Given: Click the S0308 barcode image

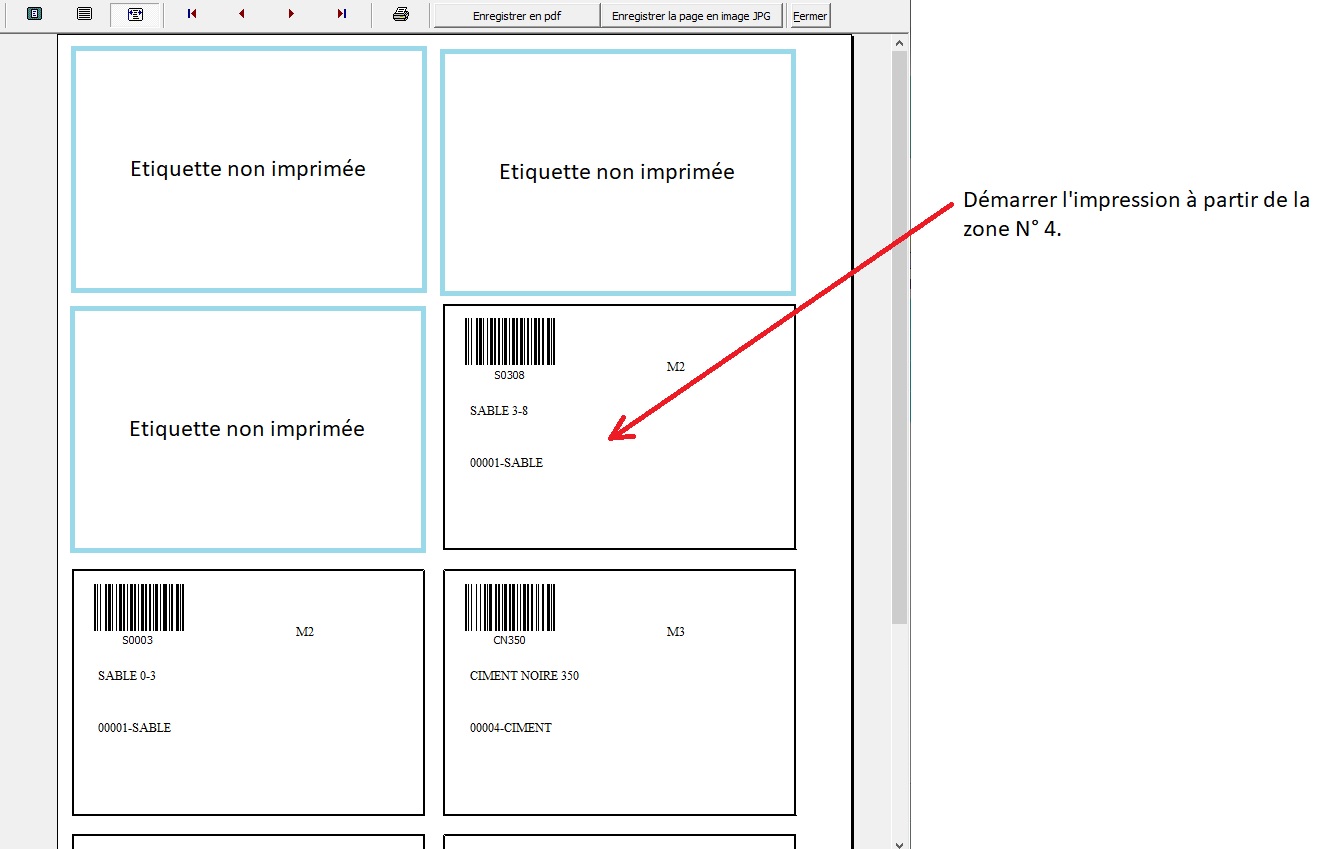Looking at the screenshot, I should (x=510, y=342).
